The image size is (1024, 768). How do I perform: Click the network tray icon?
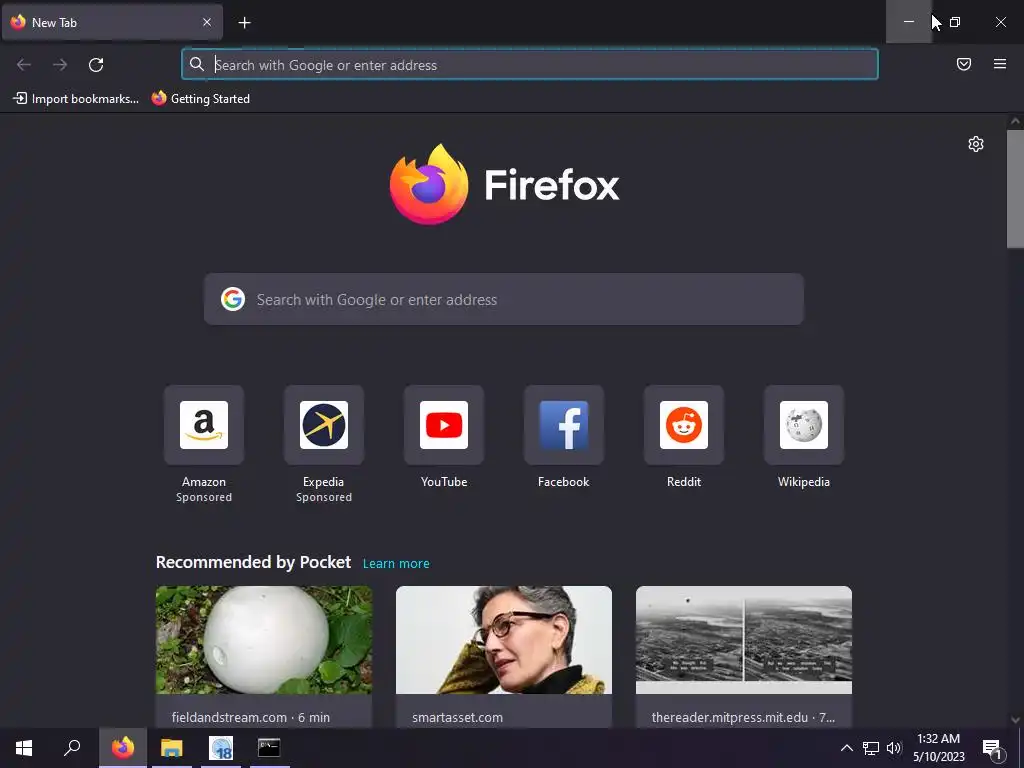[871, 748]
